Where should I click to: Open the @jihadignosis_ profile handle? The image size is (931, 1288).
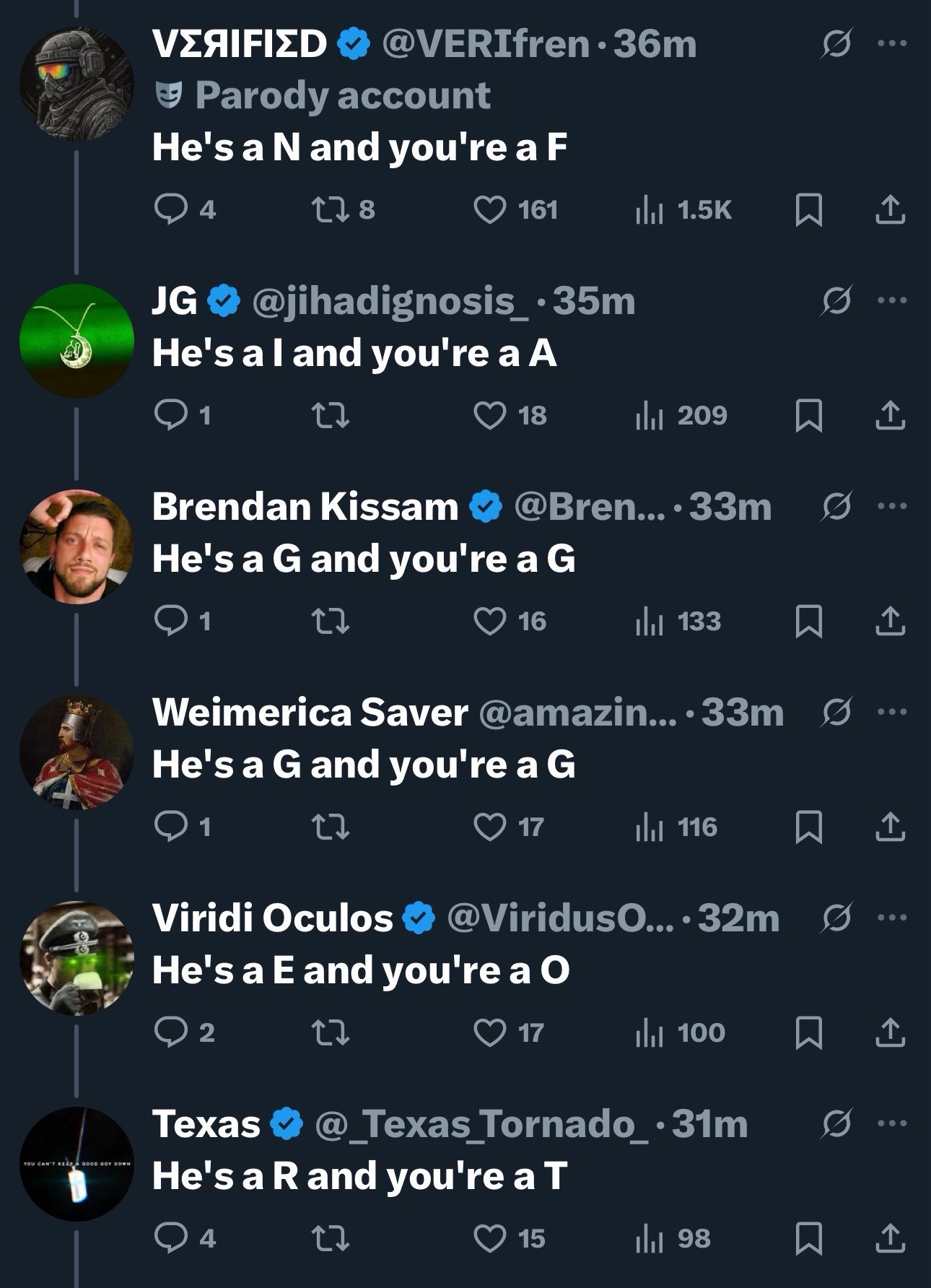390,301
